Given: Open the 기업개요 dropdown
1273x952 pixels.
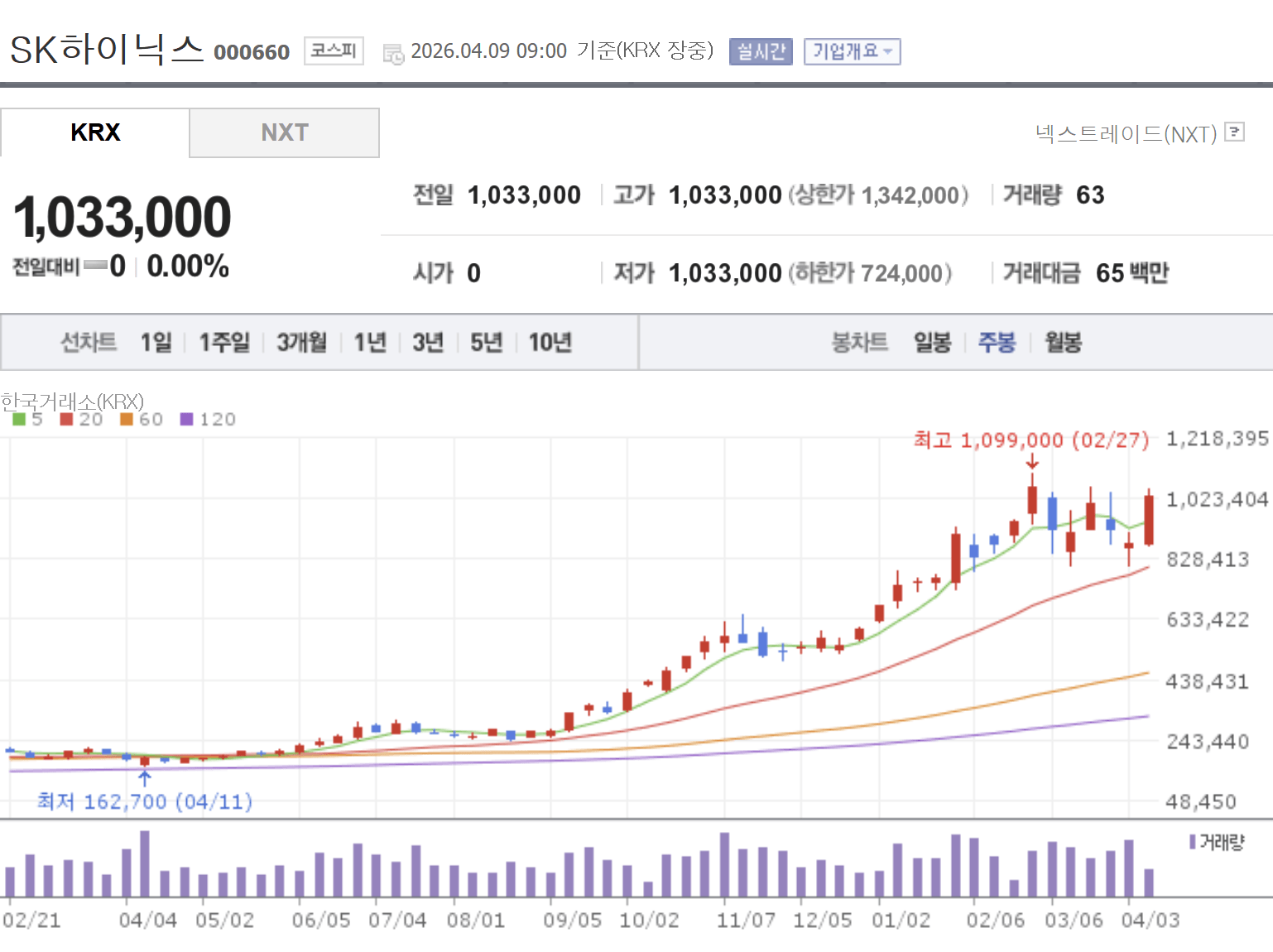Looking at the screenshot, I should pyautogui.click(x=853, y=51).
